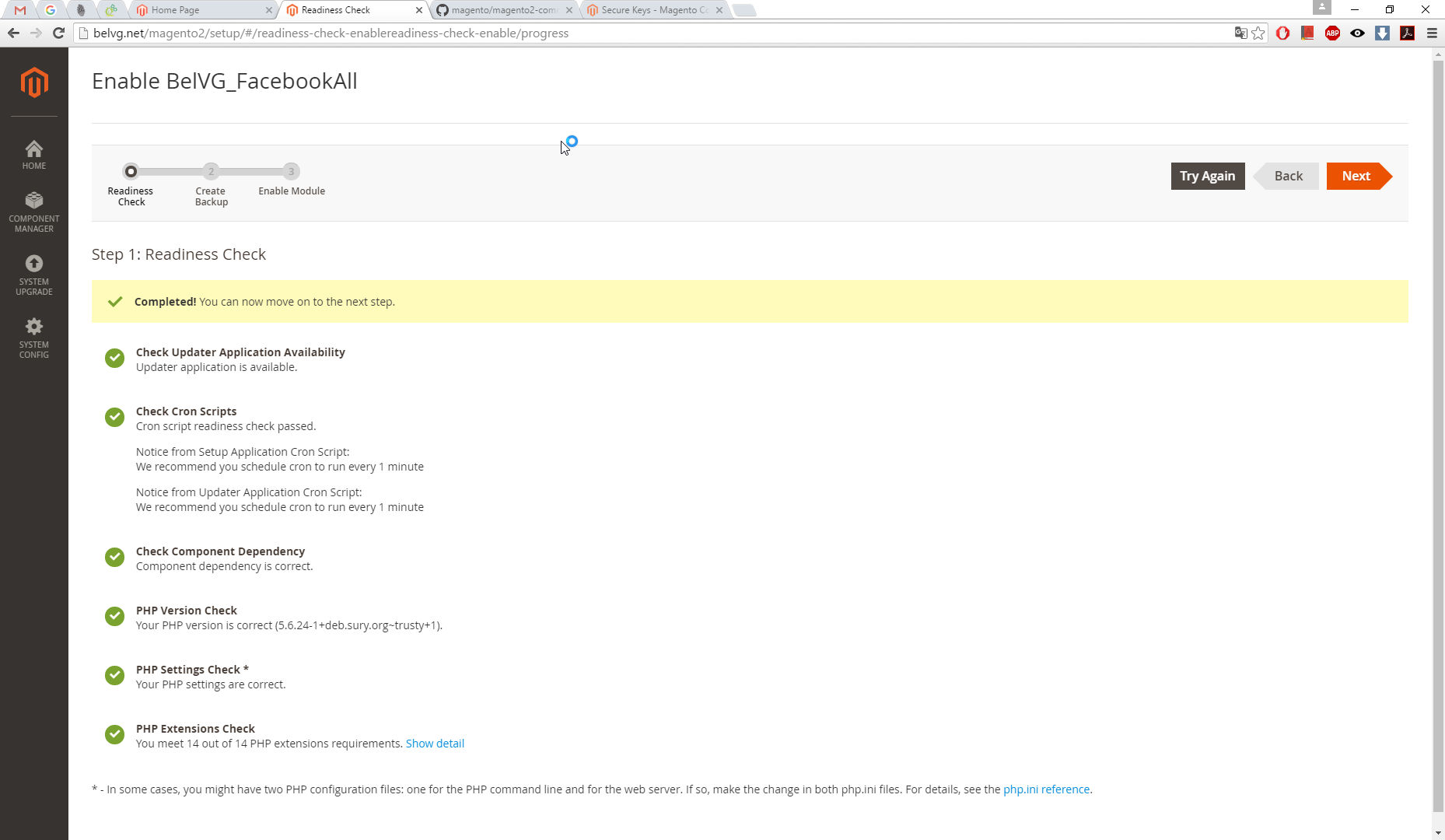1445x840 pixels.
Task: Click the step 3 Enable Module circle
Action: (x=292, y=171)
